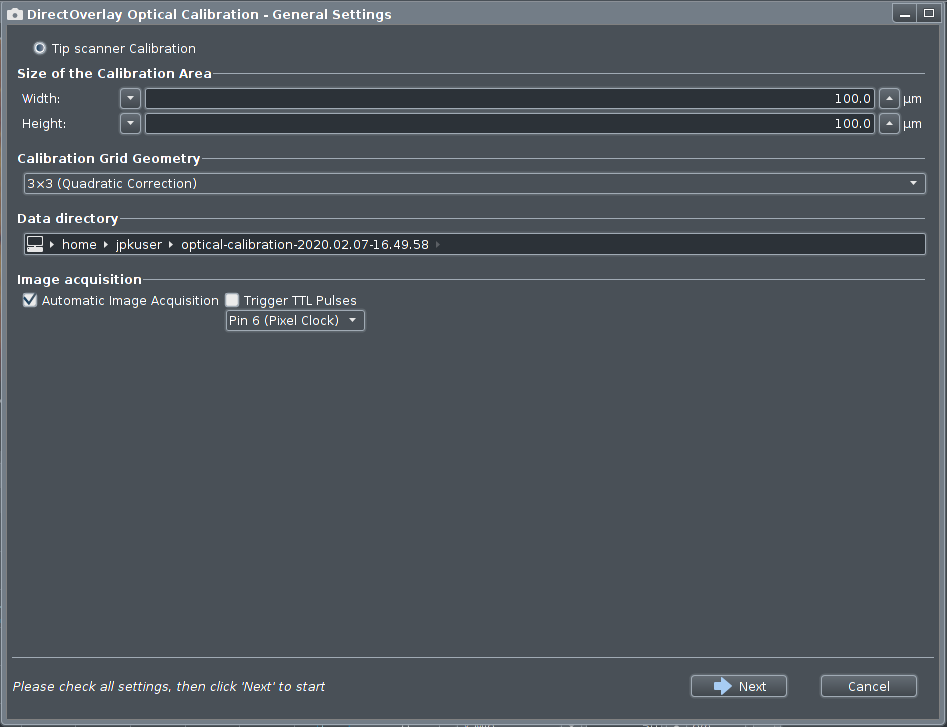Enable Trigger TTL Pulses checkbox
The image size is (947, 727).
pos(232,300)
